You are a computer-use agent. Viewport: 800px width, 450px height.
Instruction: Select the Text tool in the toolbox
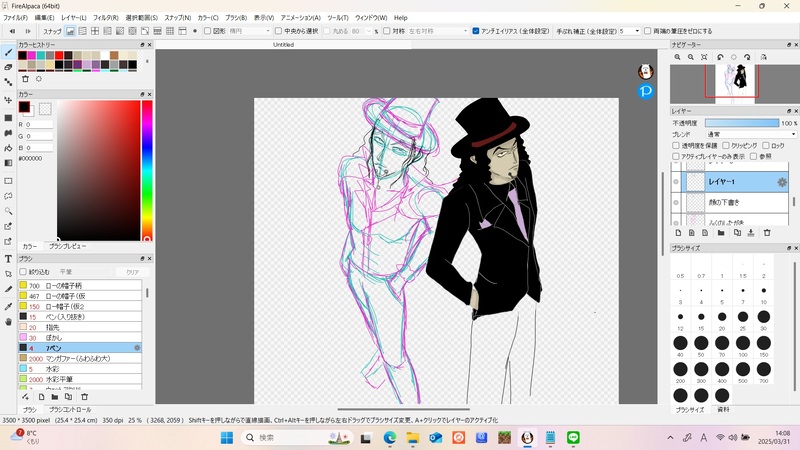pyautogui.click(x=8, y=258)
